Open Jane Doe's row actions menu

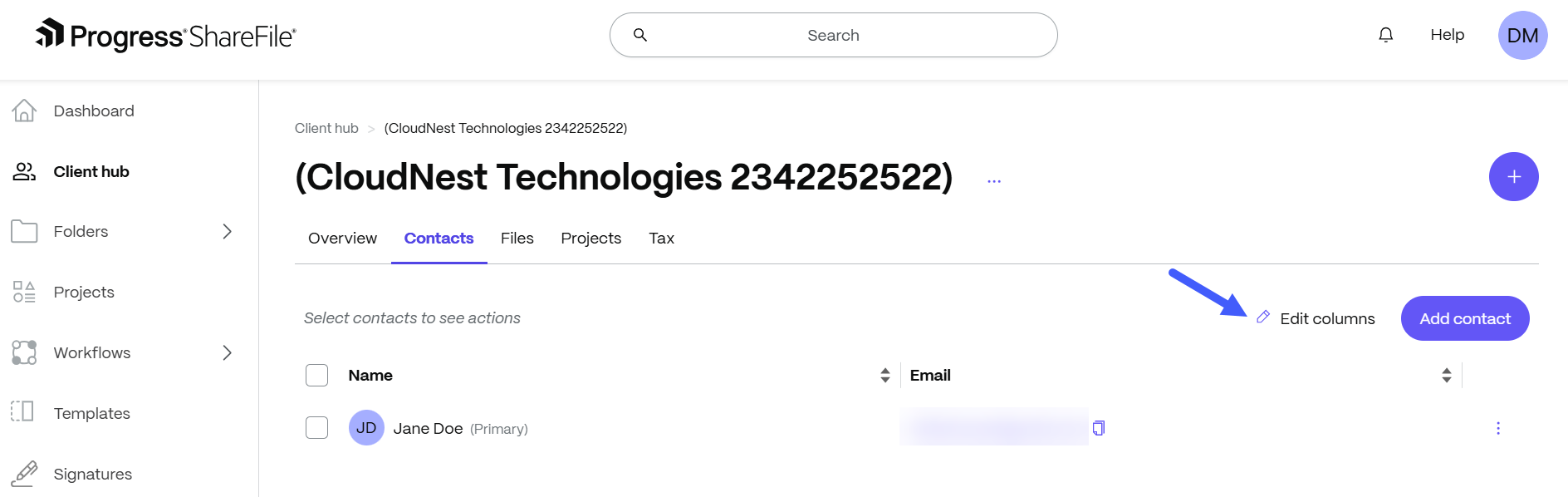click(1498, 428)
